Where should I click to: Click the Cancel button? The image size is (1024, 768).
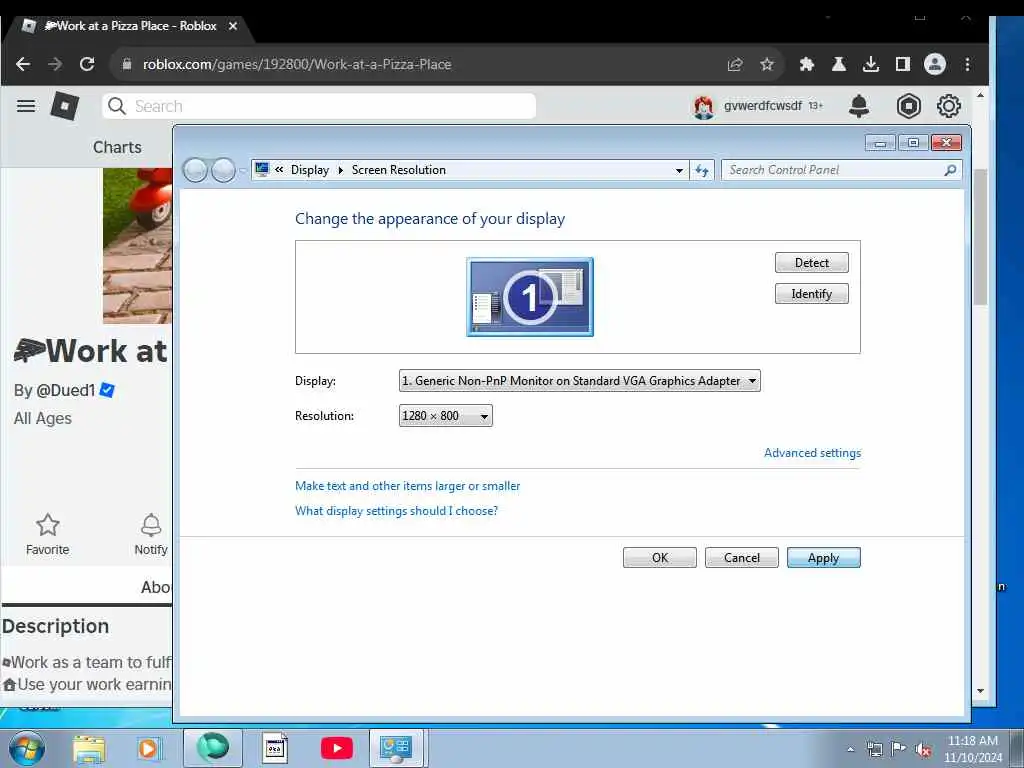742,558
